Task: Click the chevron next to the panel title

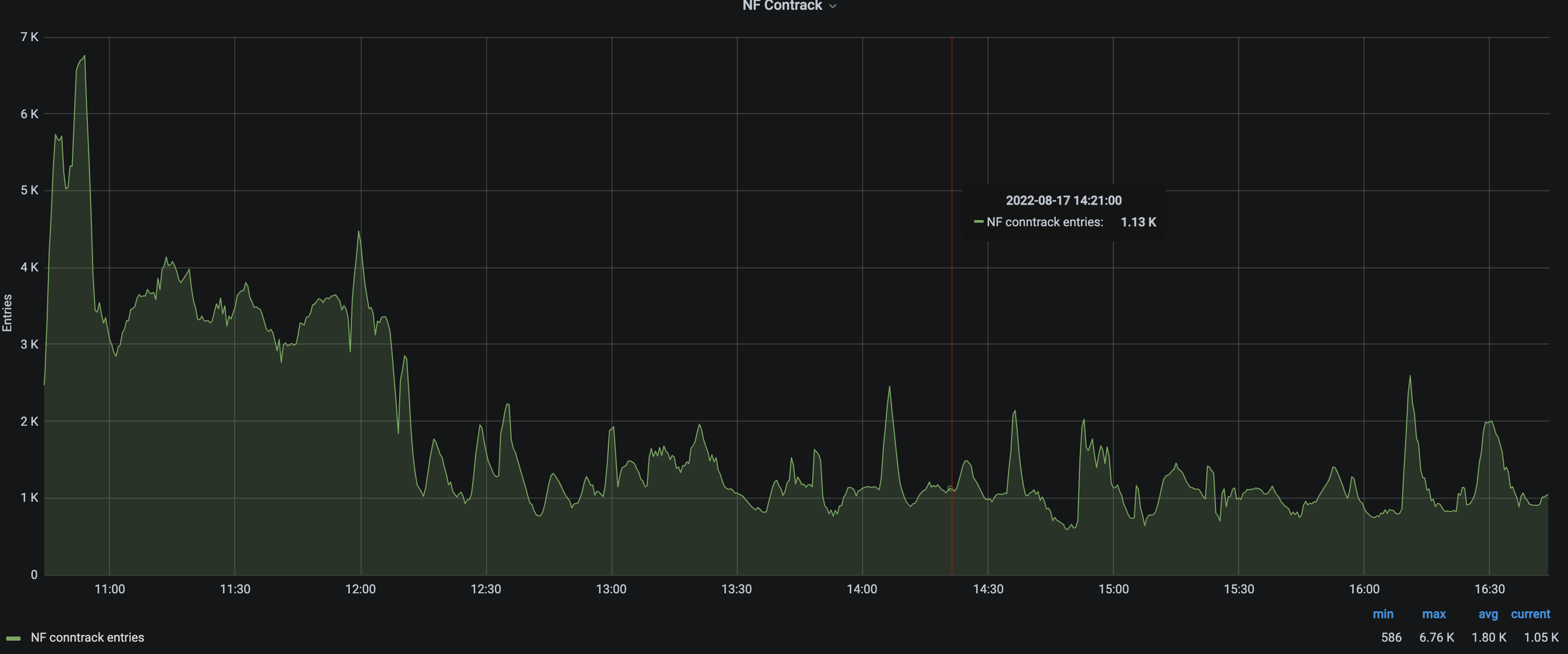Action: (833, 6)
